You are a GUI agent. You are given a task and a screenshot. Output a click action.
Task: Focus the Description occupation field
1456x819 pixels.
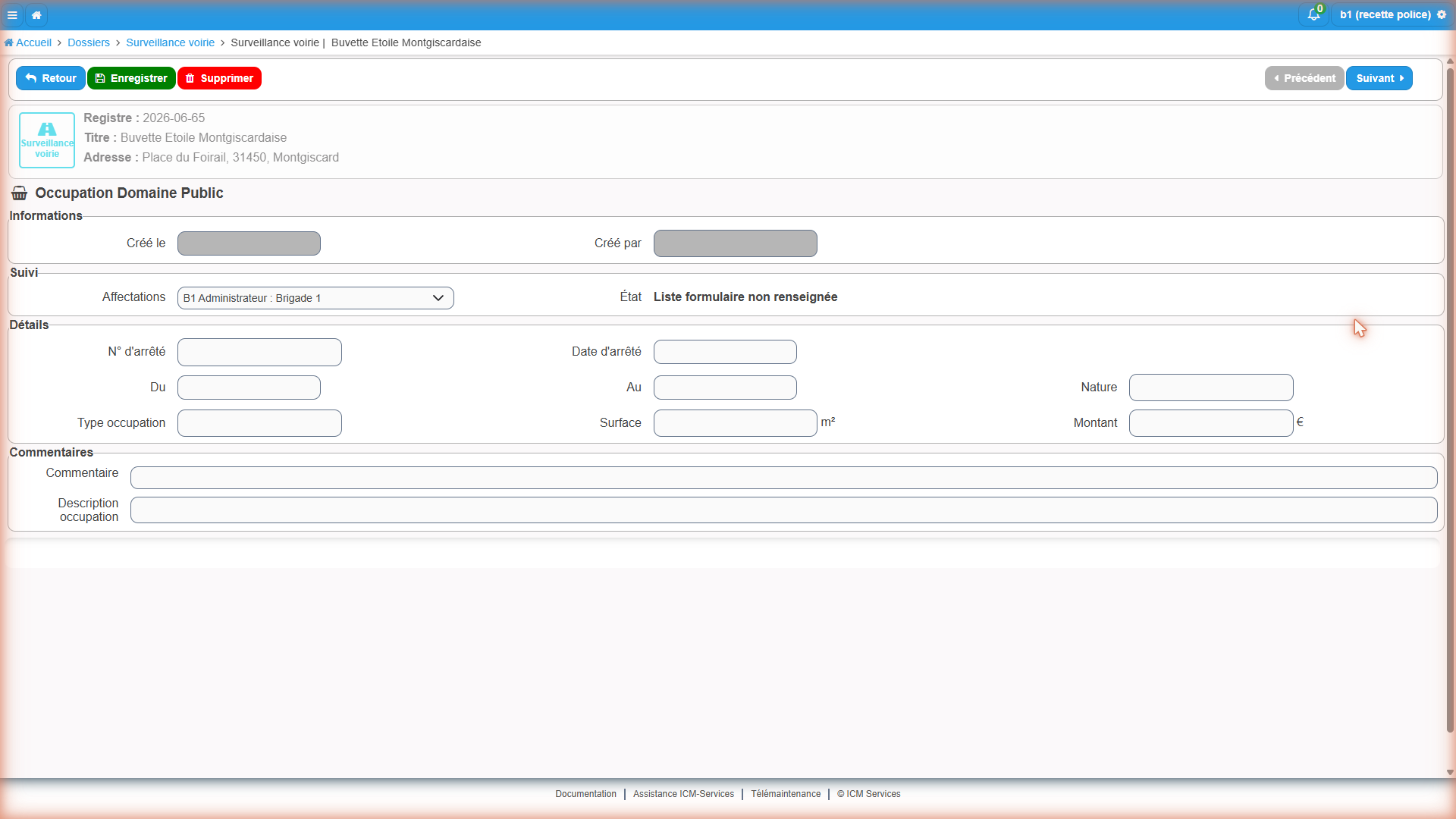pyautogui.click(x=784, y=510)
